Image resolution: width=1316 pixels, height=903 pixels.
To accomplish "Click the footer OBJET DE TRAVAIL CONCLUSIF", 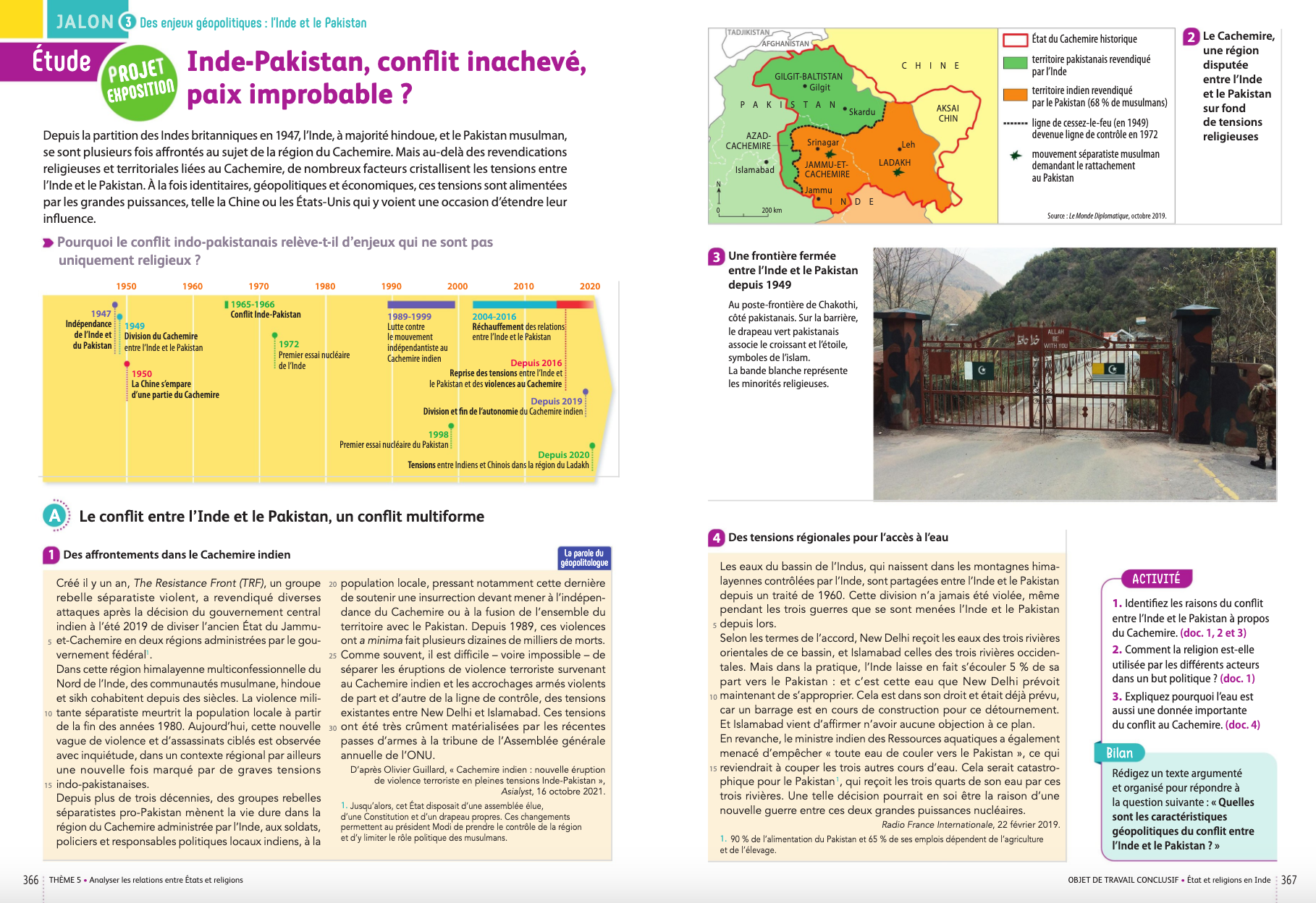I will pyautogui.click(x=1169, y=881).
